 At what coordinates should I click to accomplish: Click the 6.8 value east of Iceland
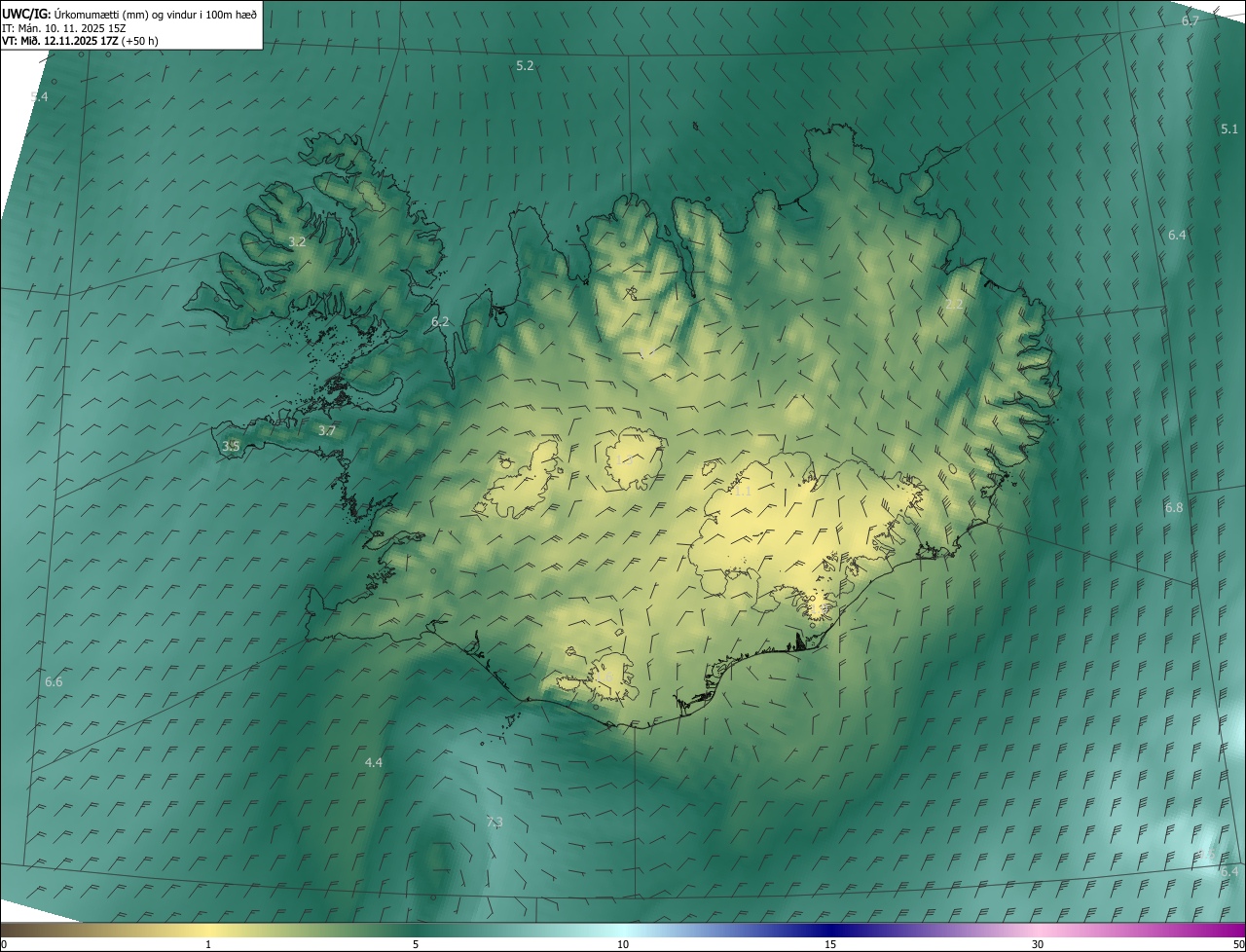coord(1174,507)
